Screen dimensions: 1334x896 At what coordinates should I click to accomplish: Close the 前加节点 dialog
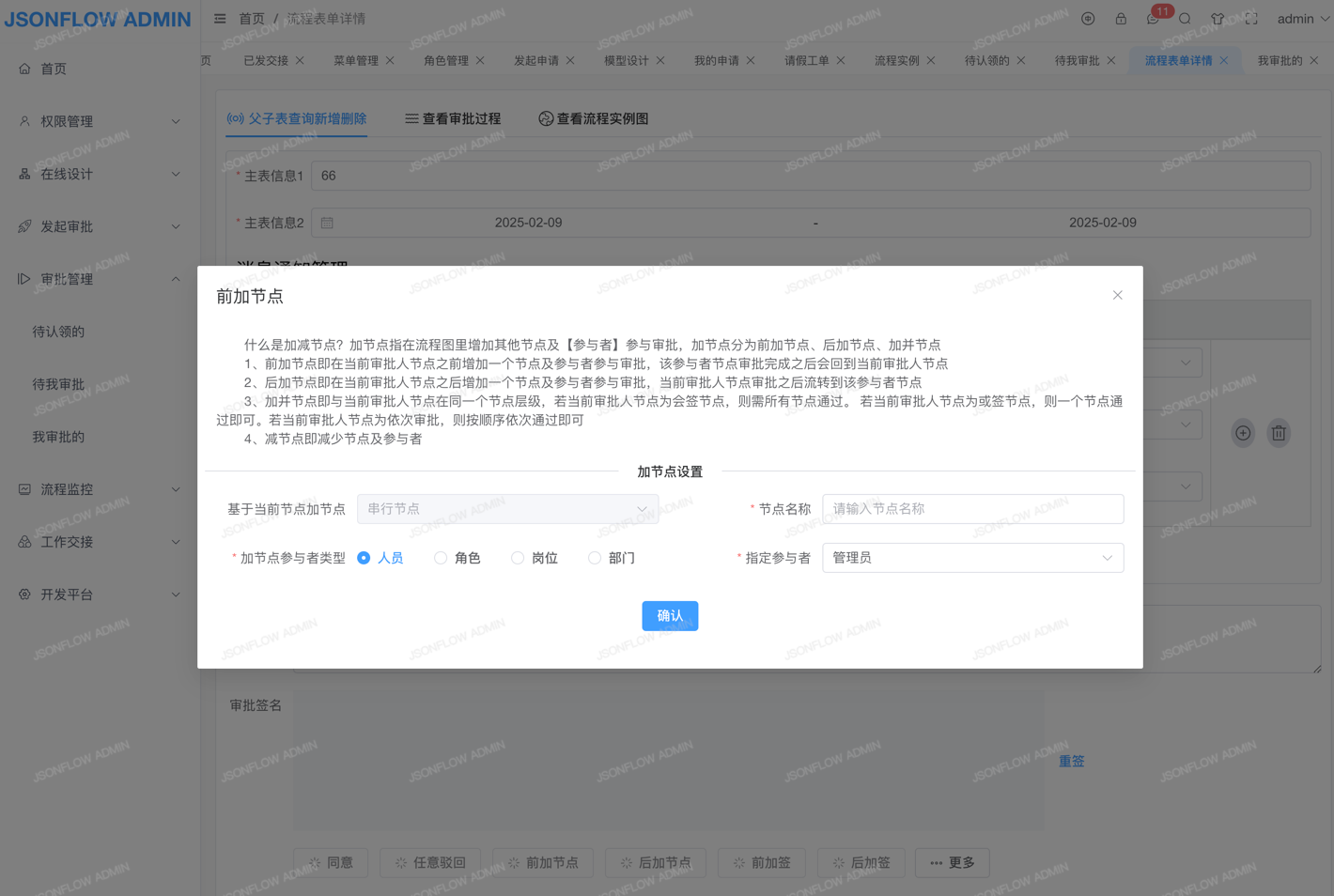pyautogui.click(x=1117, y=295)
